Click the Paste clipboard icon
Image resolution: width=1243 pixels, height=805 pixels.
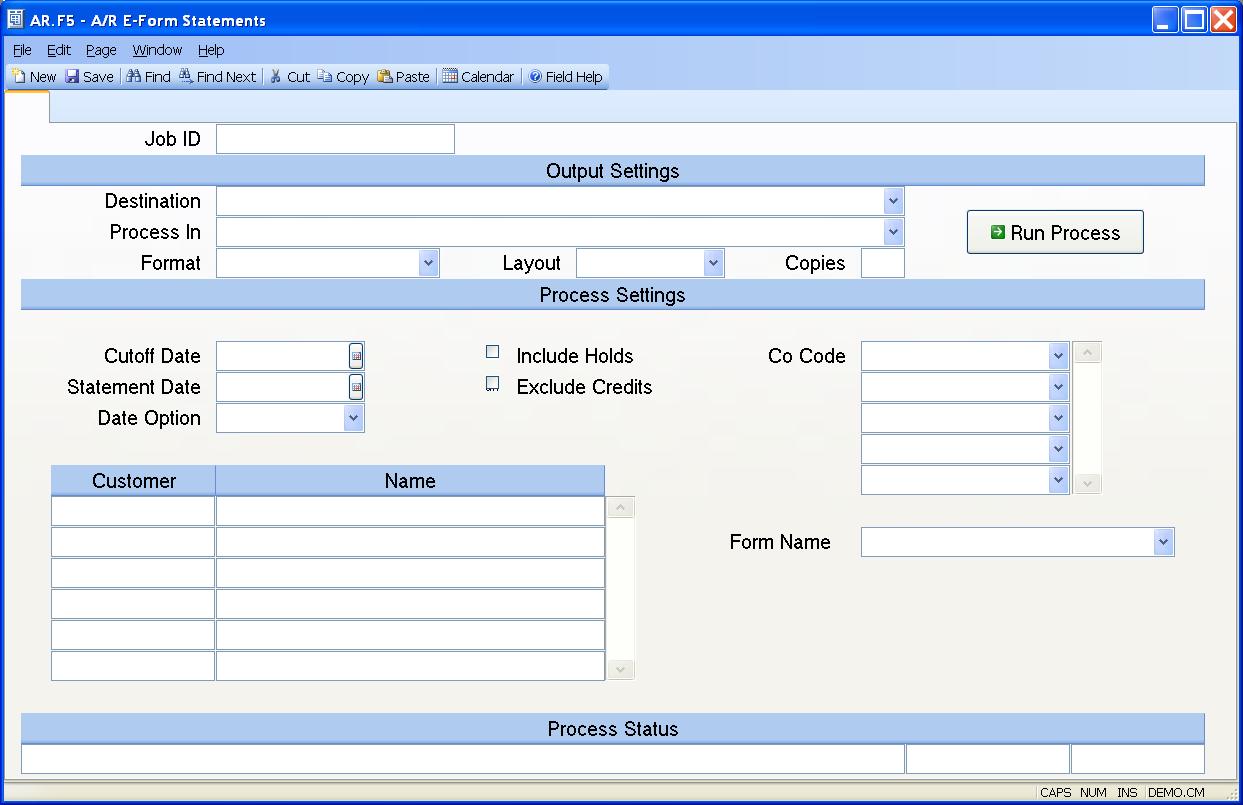pyautogui.click(x=385, y=77)
